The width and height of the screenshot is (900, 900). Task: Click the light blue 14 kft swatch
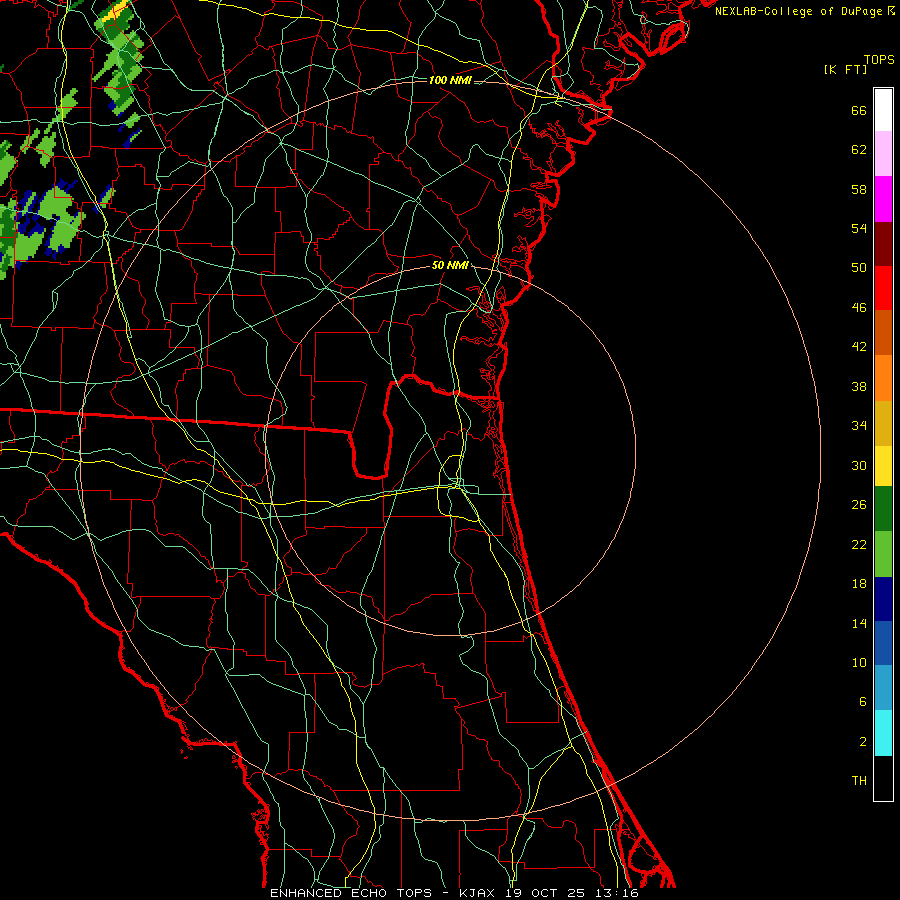(883, 688)
